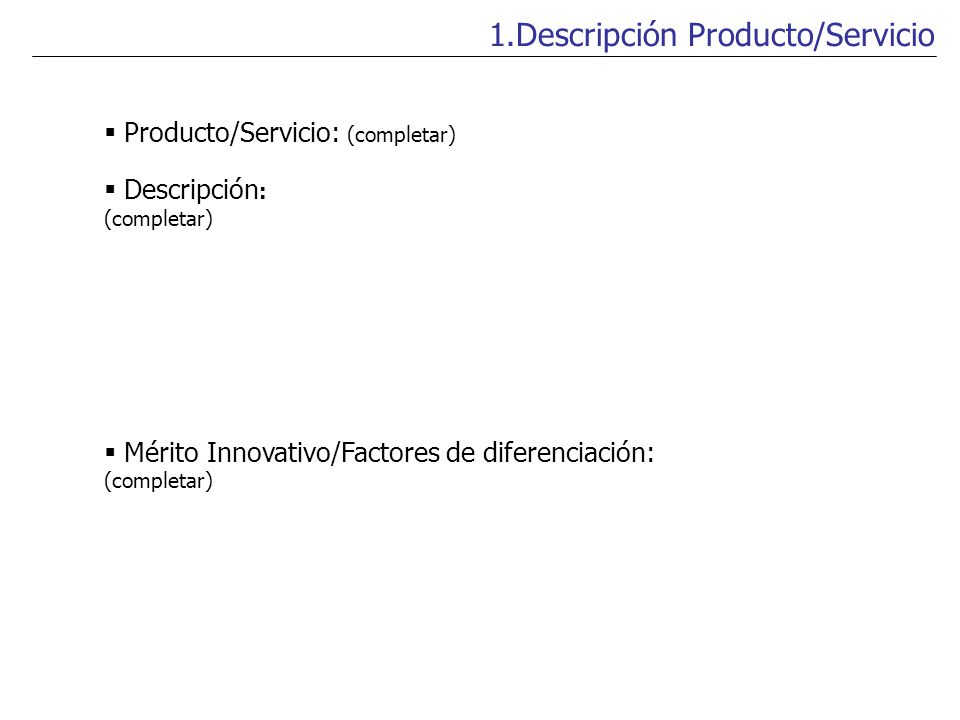Click the word 'Producto/Servicio' in the blue title
This screenshot has height=720, width=960.
click(811, 35)
